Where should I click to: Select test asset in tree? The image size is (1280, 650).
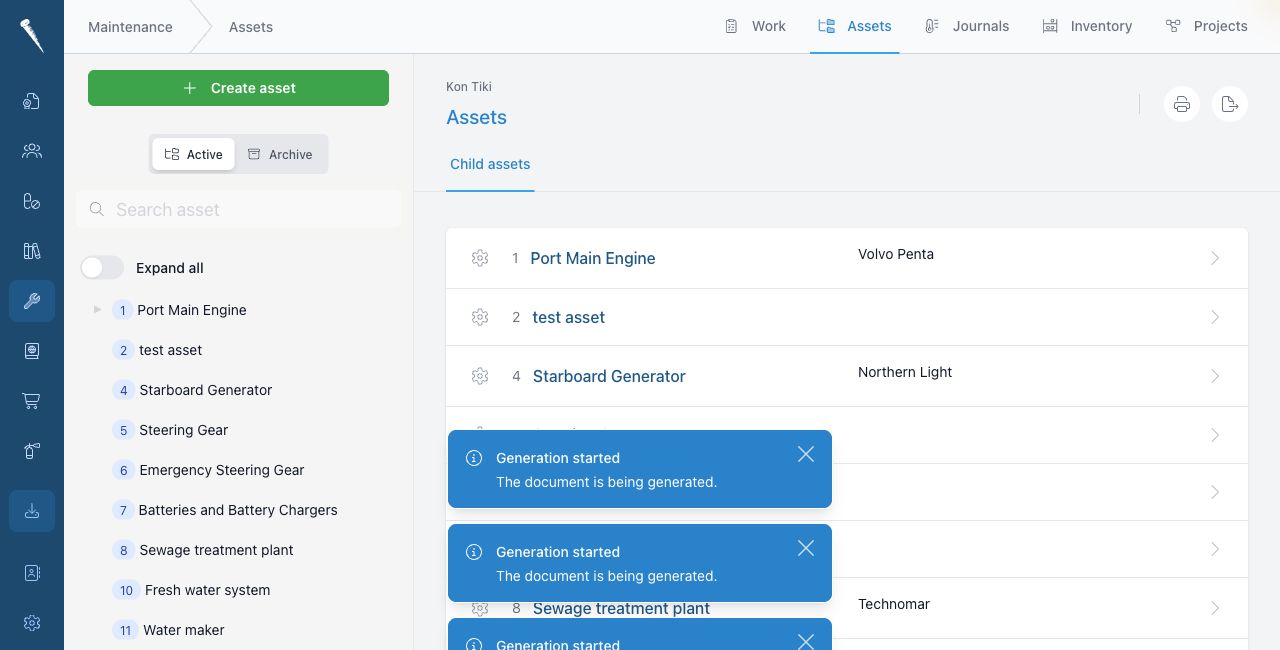pyautogui.click(x=170, y=350)
